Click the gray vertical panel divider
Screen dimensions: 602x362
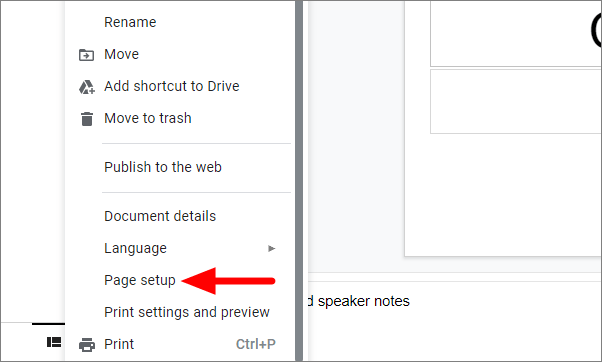pyautogui.click(x=299, y=180)
